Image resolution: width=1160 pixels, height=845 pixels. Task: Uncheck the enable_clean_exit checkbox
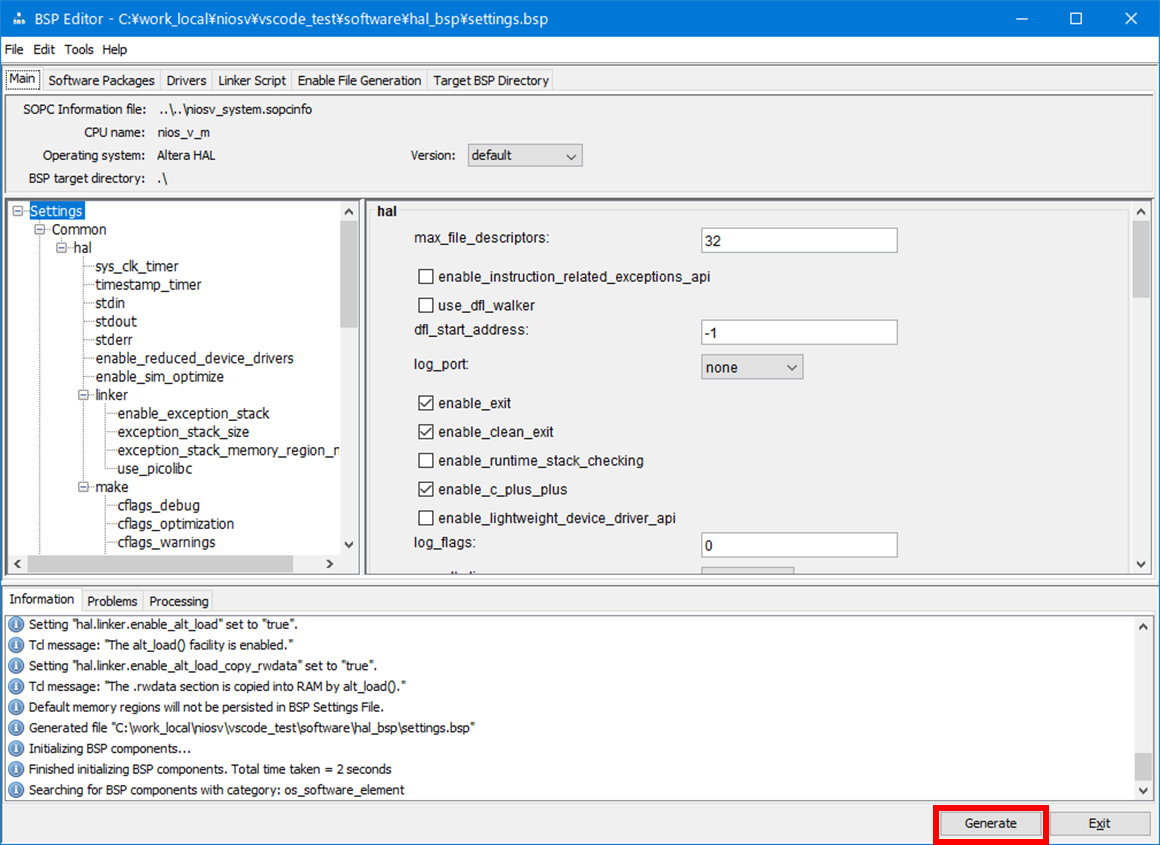pyautogui.click(x=426, y=432)
